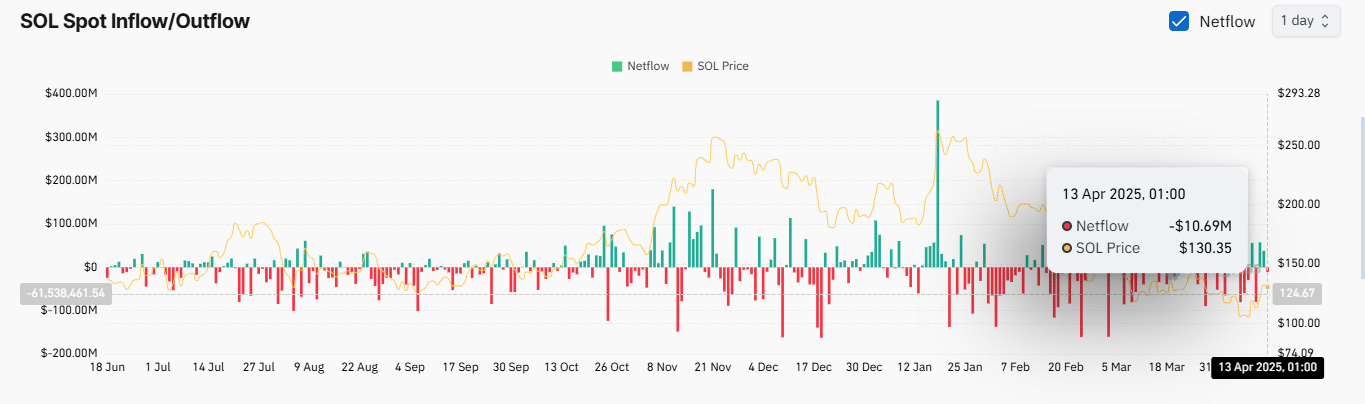Click the 18 Jun x-axis label

pyautogui.click(x=107, y=367)
